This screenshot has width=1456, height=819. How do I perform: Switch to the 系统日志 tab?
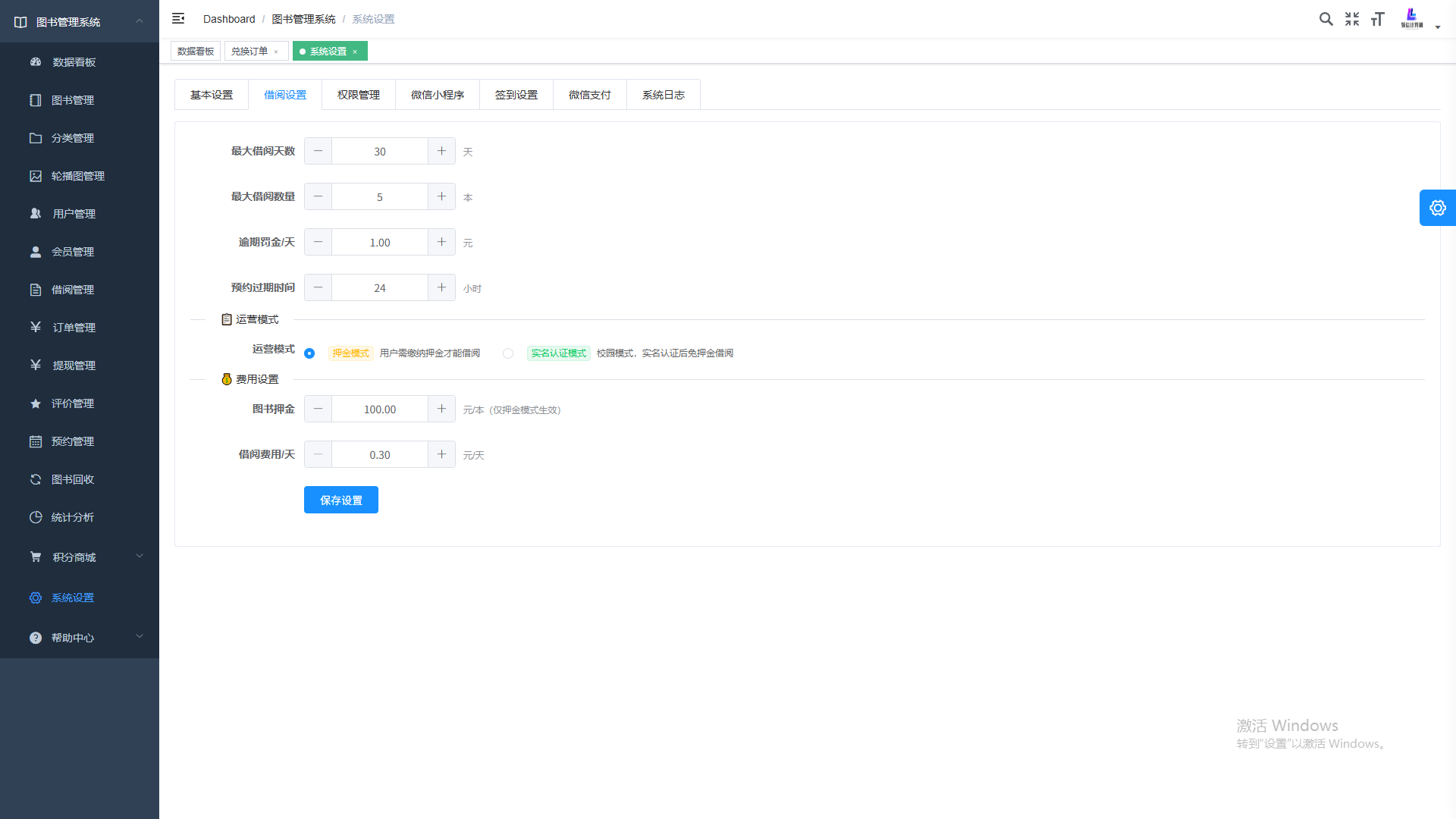[663, 95]
